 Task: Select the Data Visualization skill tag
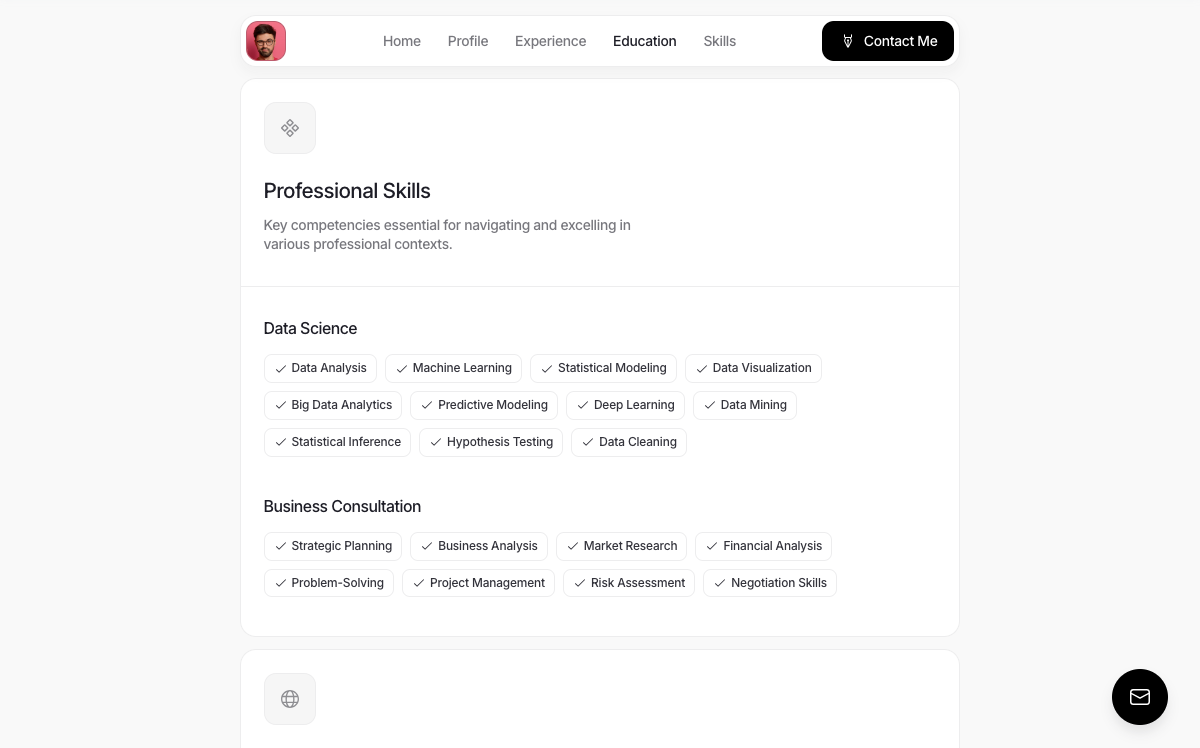pyautogui.click(x=753, y=368)
